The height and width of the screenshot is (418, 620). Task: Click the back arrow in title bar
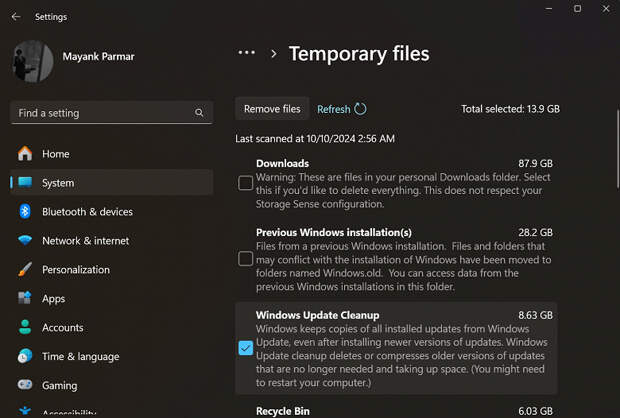pyautogui.click(x=16, y=16)
